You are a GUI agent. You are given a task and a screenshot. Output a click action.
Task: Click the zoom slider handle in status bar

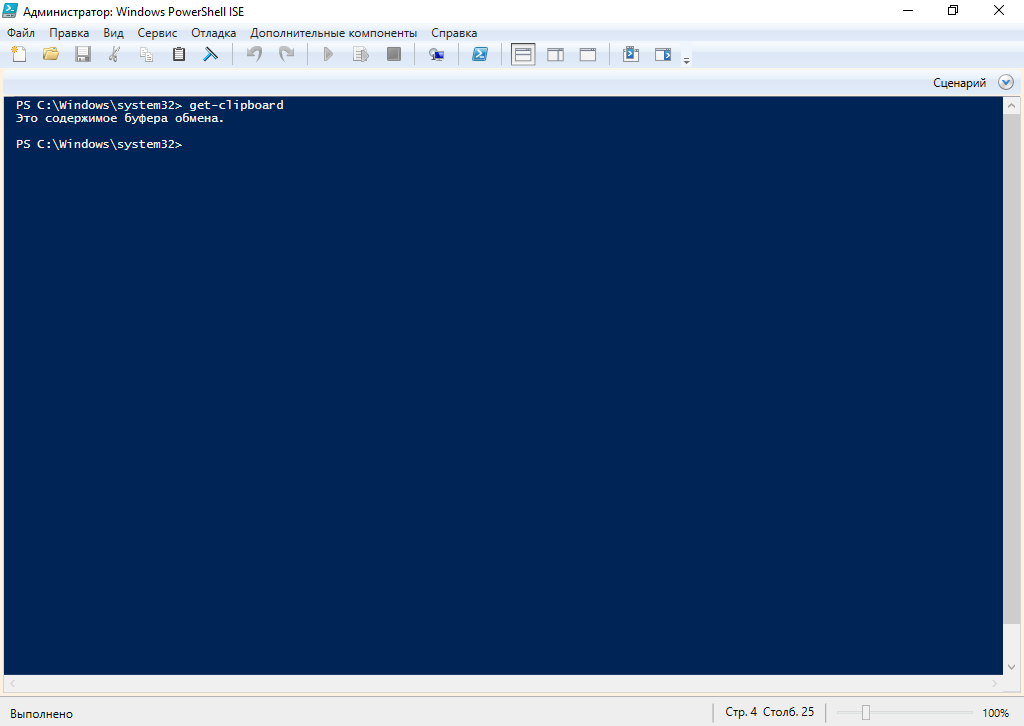tap(866, 713)
